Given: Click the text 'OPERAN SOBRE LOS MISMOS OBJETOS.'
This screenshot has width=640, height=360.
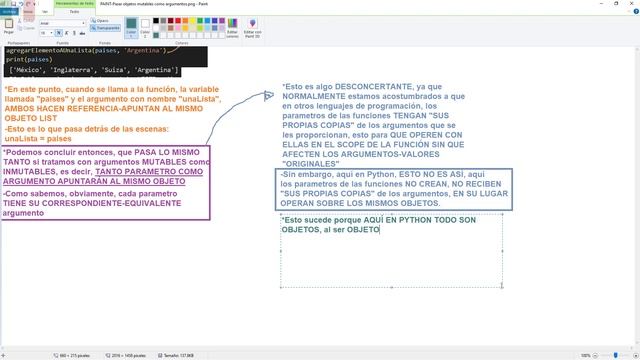Looking at the screenshot, I should pyautogui.click(x=360, y=203).
